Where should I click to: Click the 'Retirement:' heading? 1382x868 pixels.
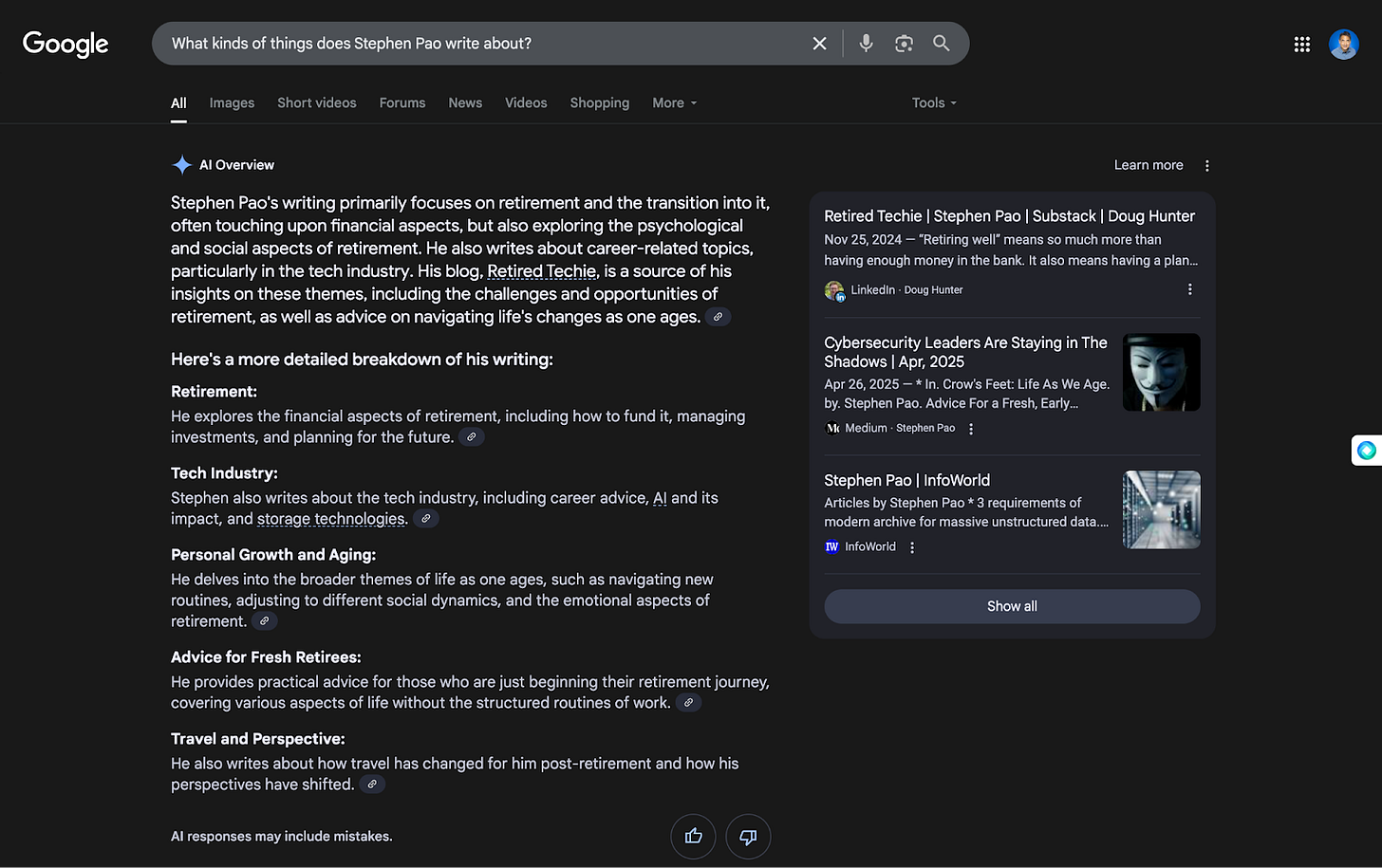(x=214, y=392)
